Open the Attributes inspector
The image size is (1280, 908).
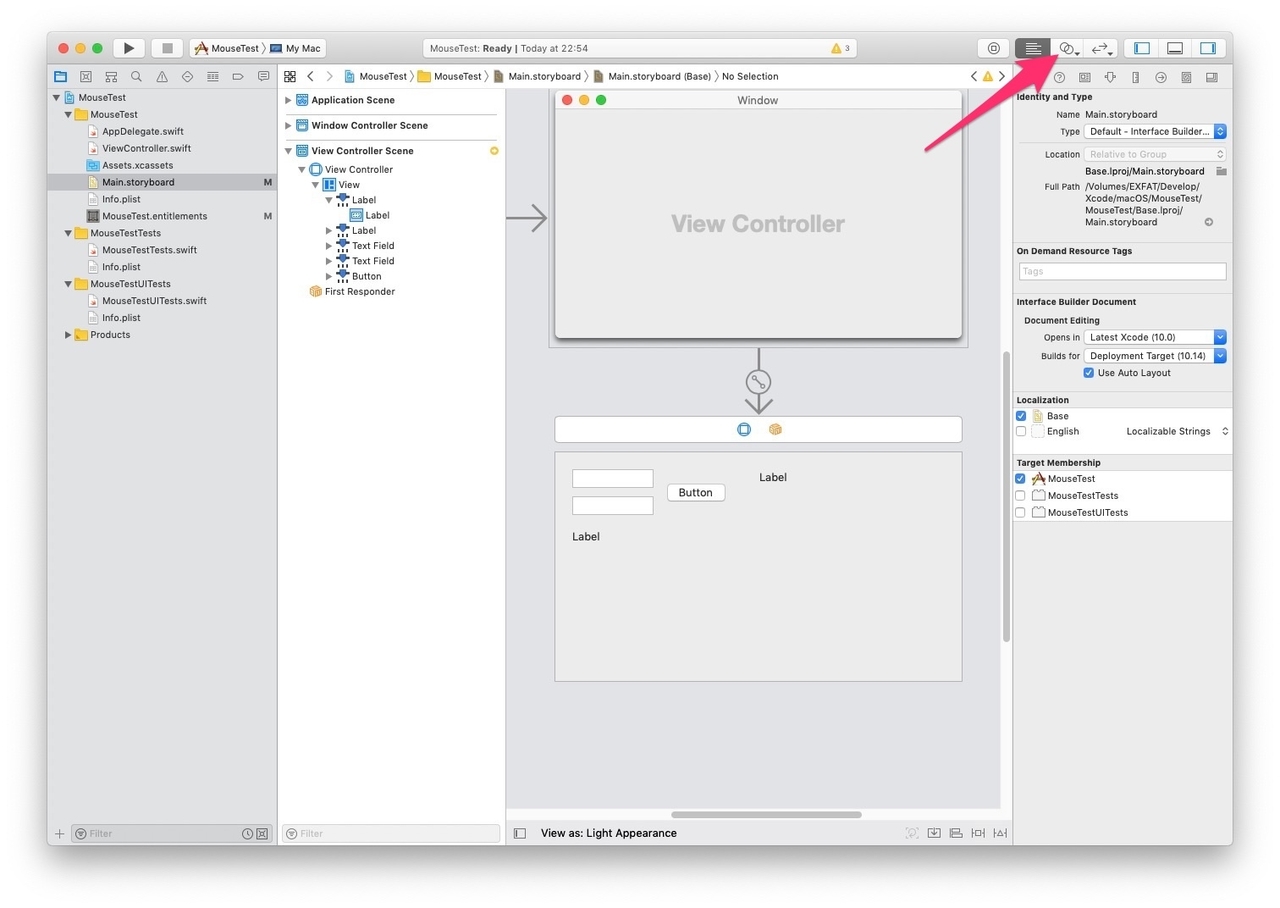click(1110, 77)
